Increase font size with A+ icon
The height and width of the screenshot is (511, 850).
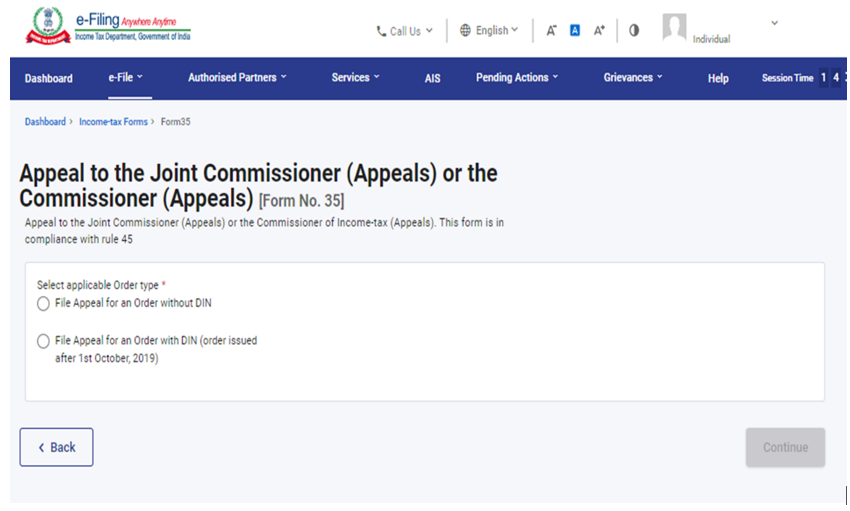tap(599, 30)
